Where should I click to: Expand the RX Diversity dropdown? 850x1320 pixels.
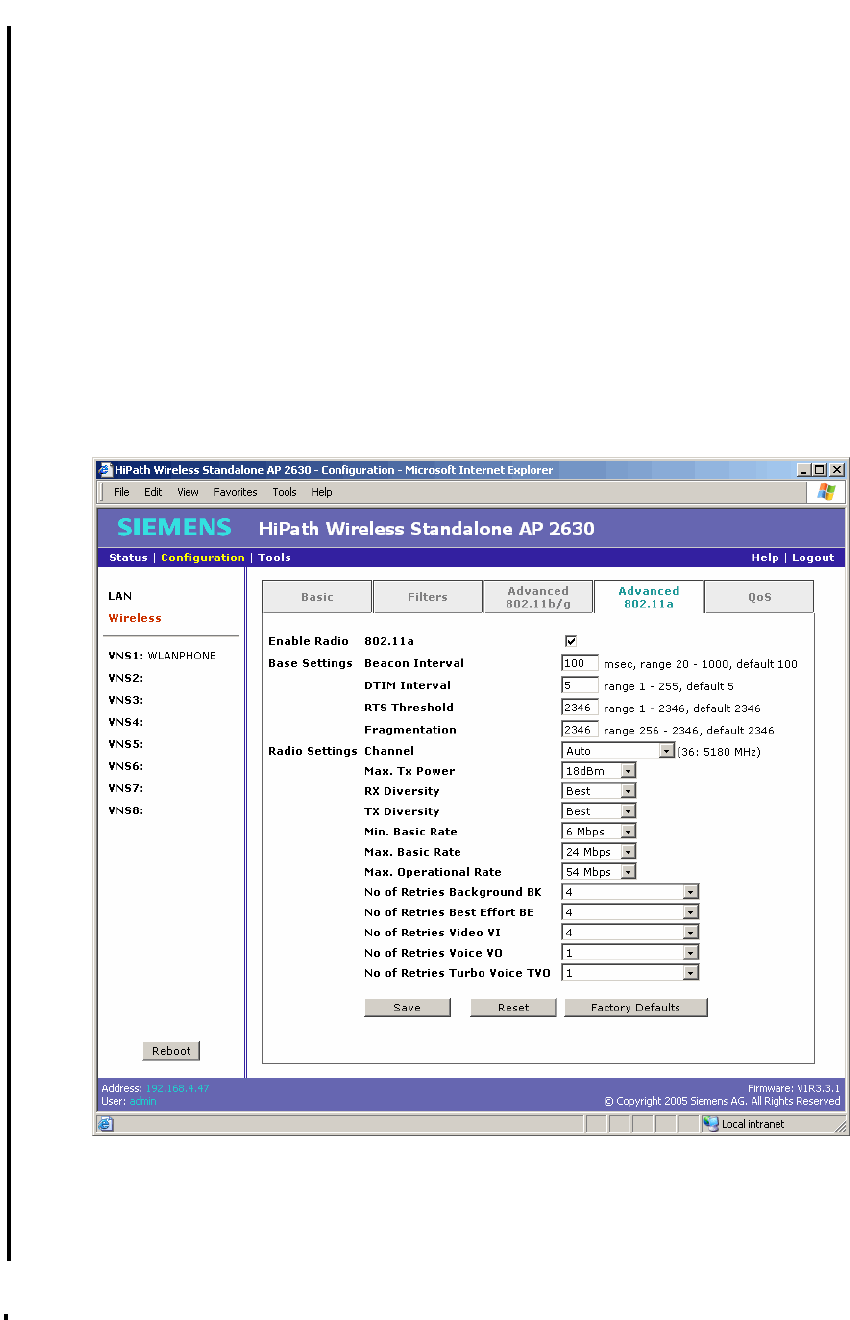[x=599, y=791]
